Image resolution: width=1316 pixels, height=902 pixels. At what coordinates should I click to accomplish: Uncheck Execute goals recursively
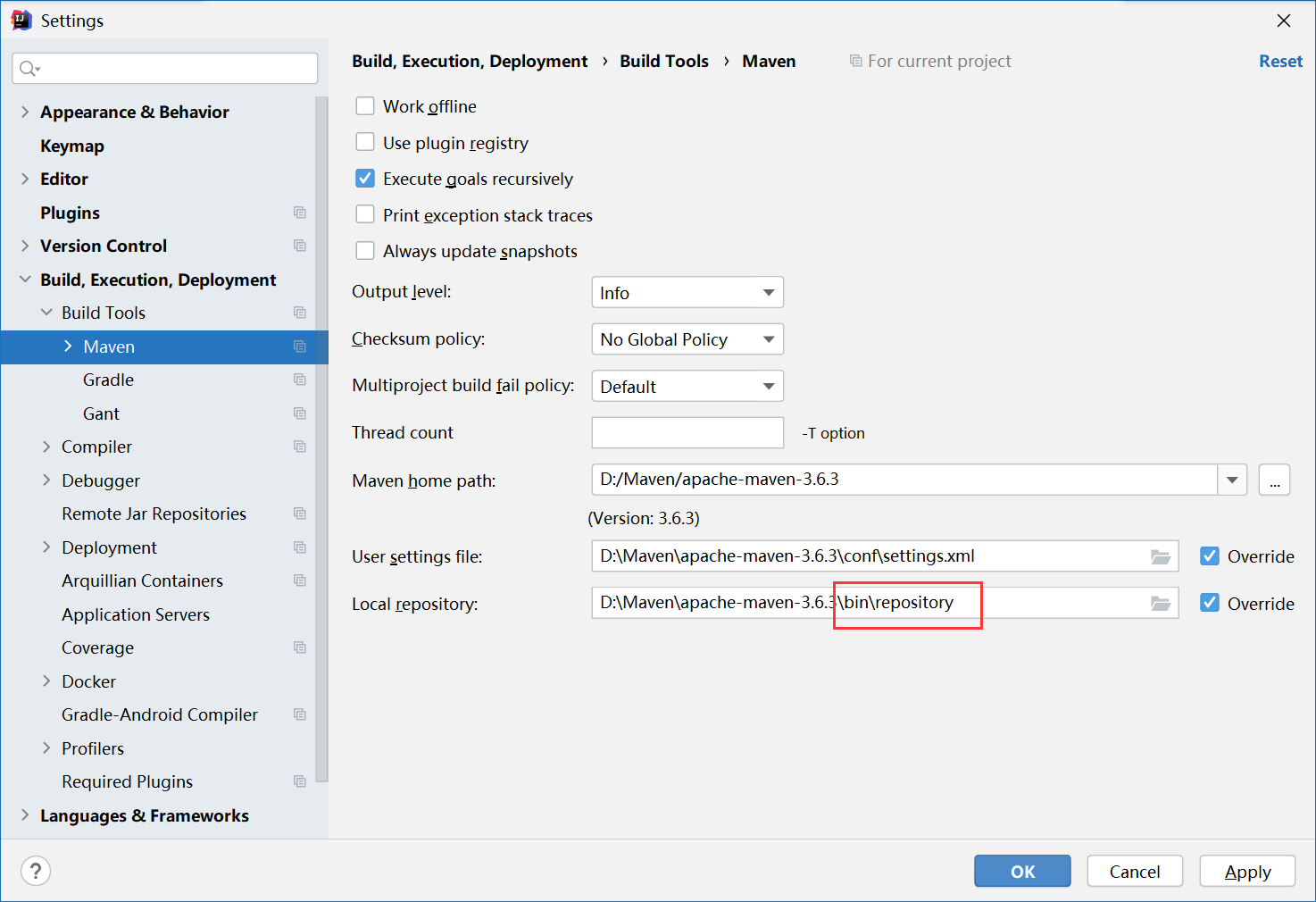coord(365,179)
